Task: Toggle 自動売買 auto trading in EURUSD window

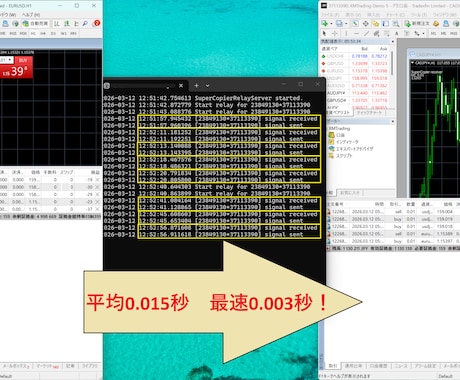Action: [x=36, y=23]
